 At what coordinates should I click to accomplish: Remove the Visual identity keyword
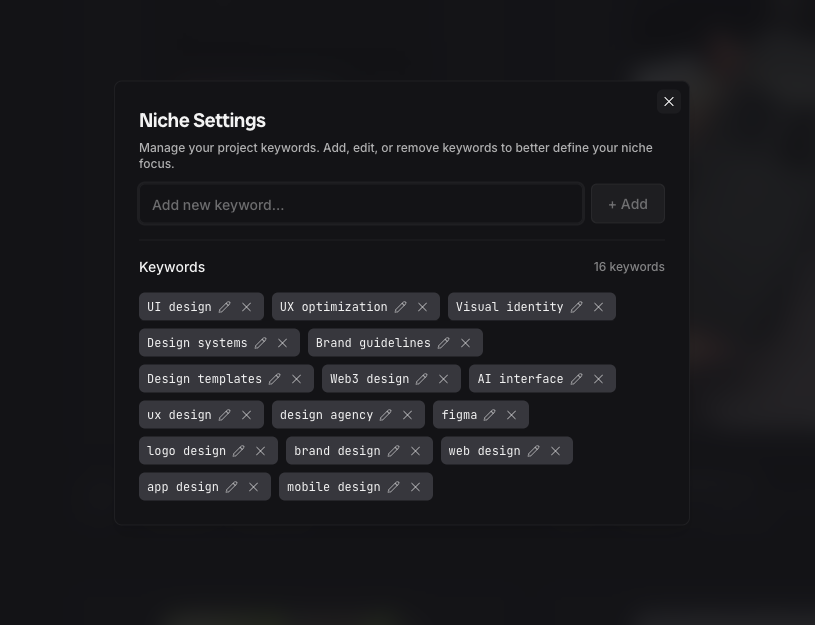tap(598, 307)
